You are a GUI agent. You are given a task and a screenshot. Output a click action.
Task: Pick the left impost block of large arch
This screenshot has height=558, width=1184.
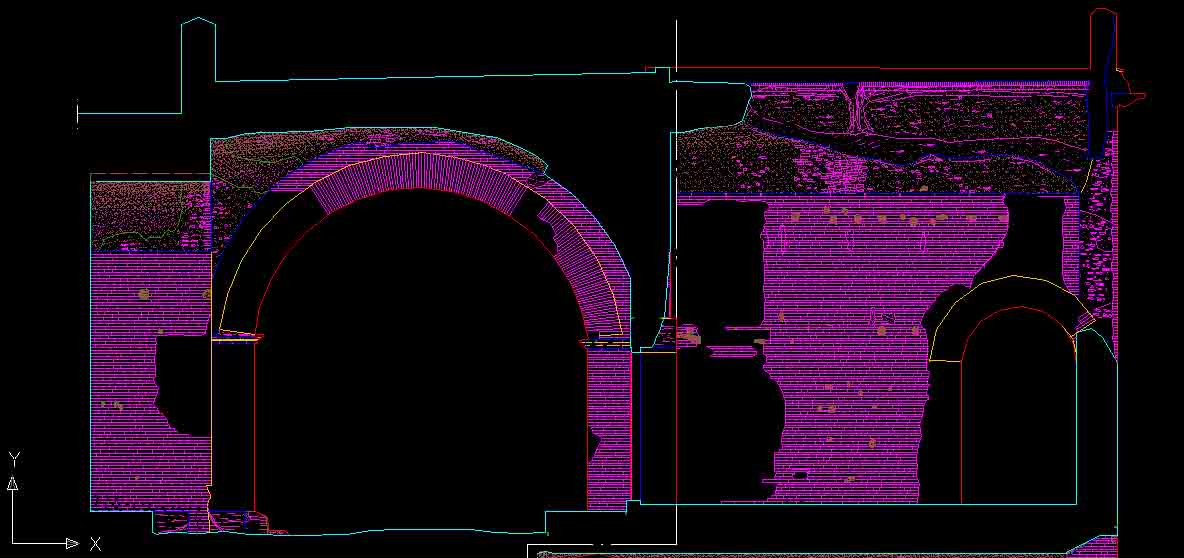coord(235,338)
